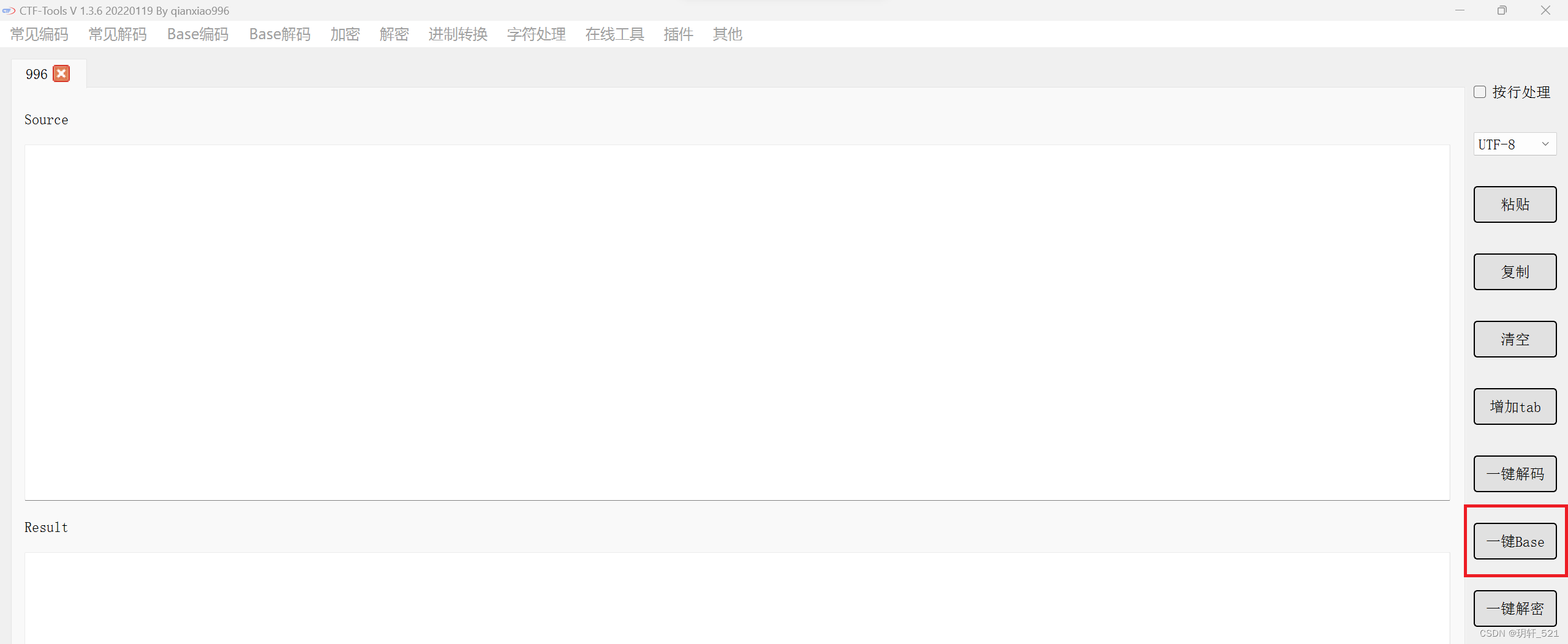Click the 复制 copy button
1568x644 pixels.
[x=1515, y=272]
